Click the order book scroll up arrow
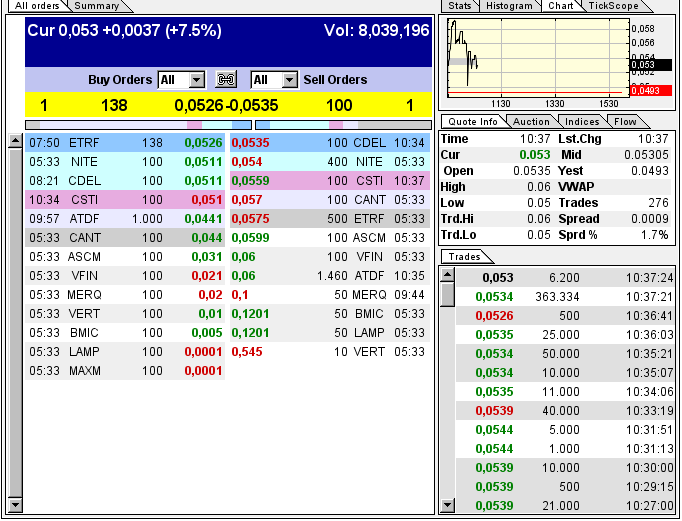The width and height of the screenshot is (682, 521). 15,140
